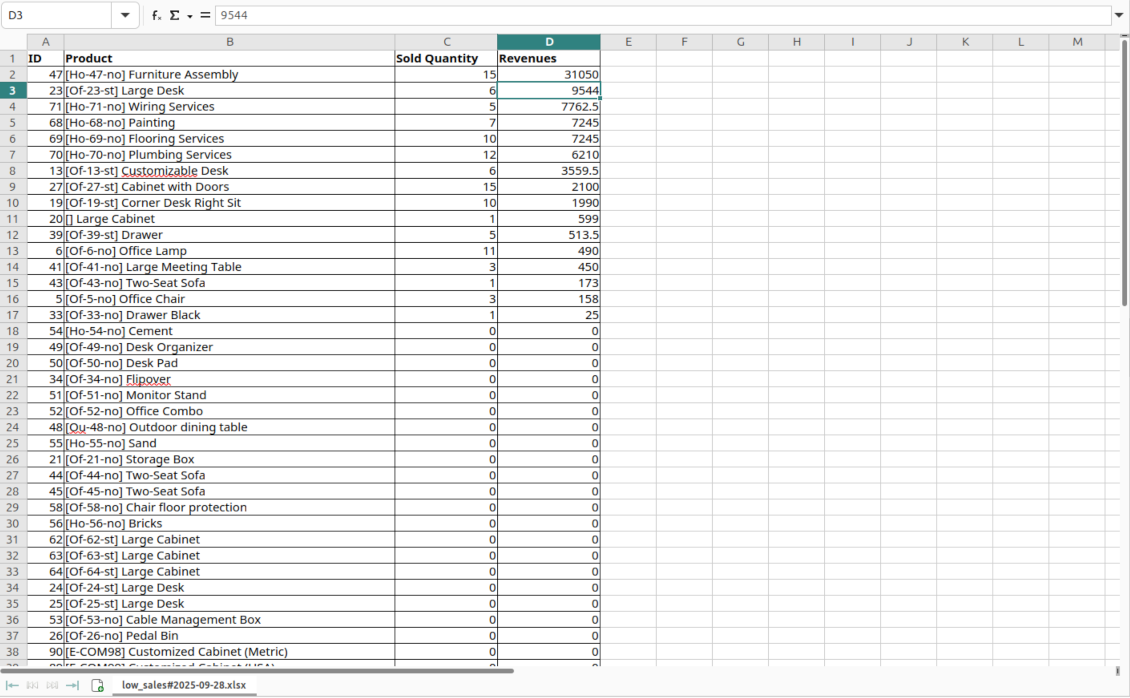Screen dimensions: 1130x698
Task: Click the Formula (=) icon
Action: pos(204,15)
